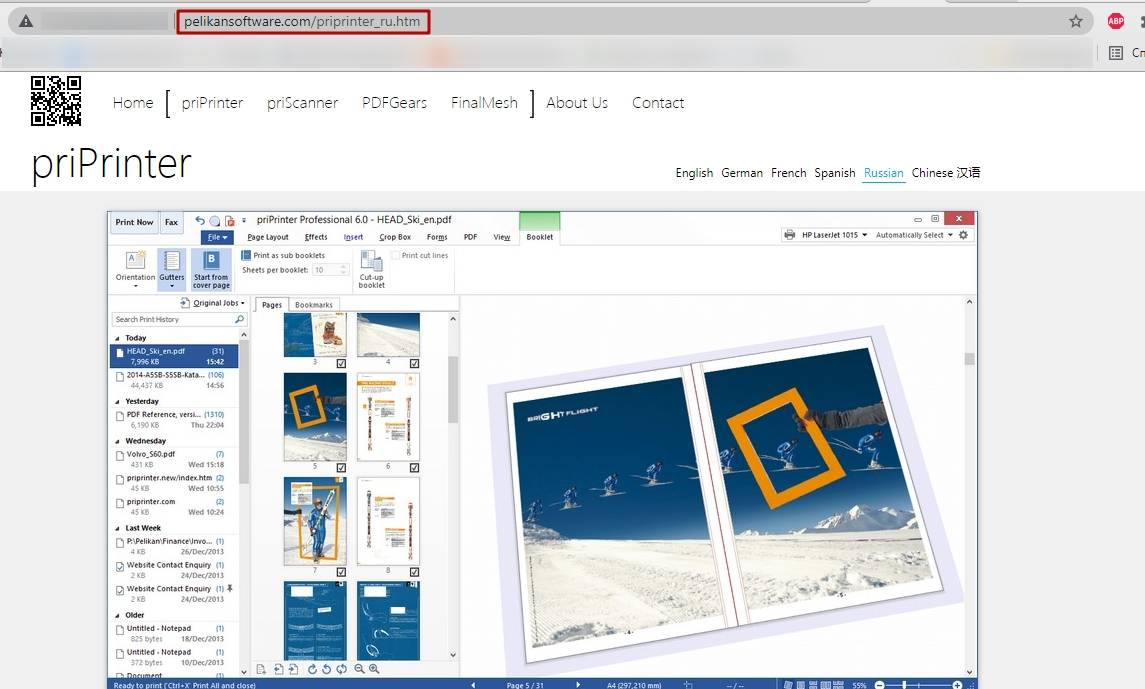The image size is (1145, 689).
Task: Switch to the Bookmarks tab
Action: tap(314, 305)
